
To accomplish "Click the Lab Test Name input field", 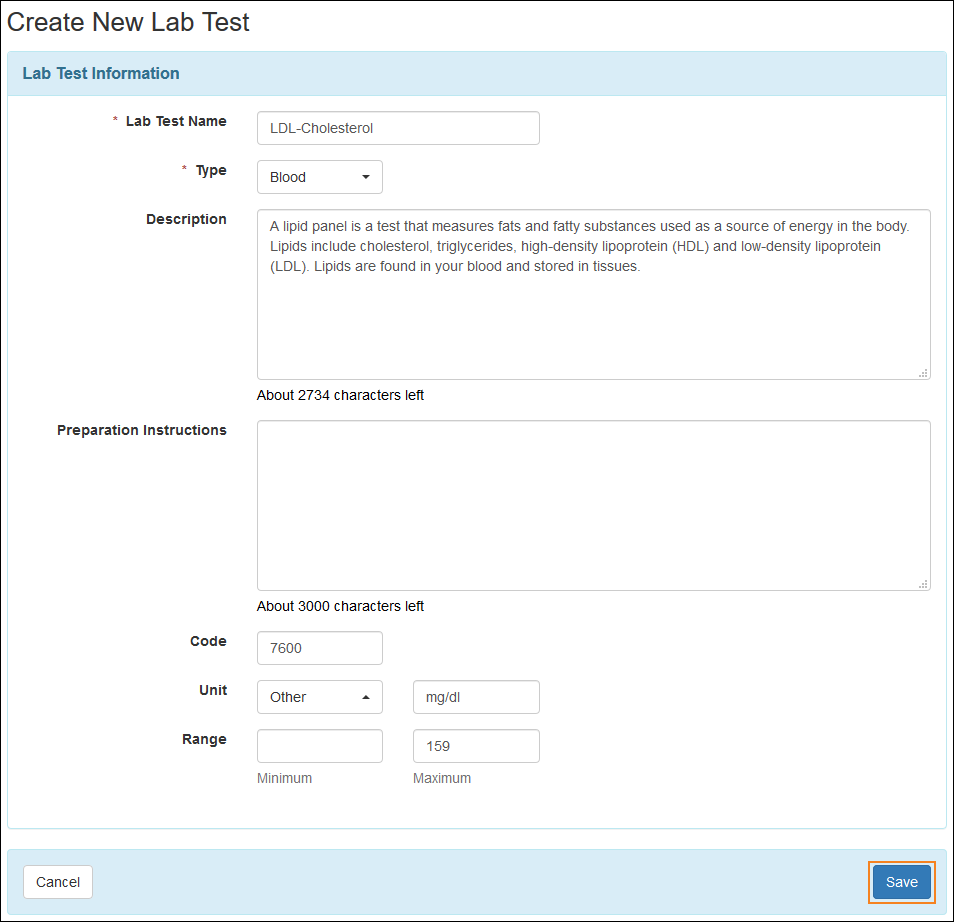I will (x=398, y=128).
